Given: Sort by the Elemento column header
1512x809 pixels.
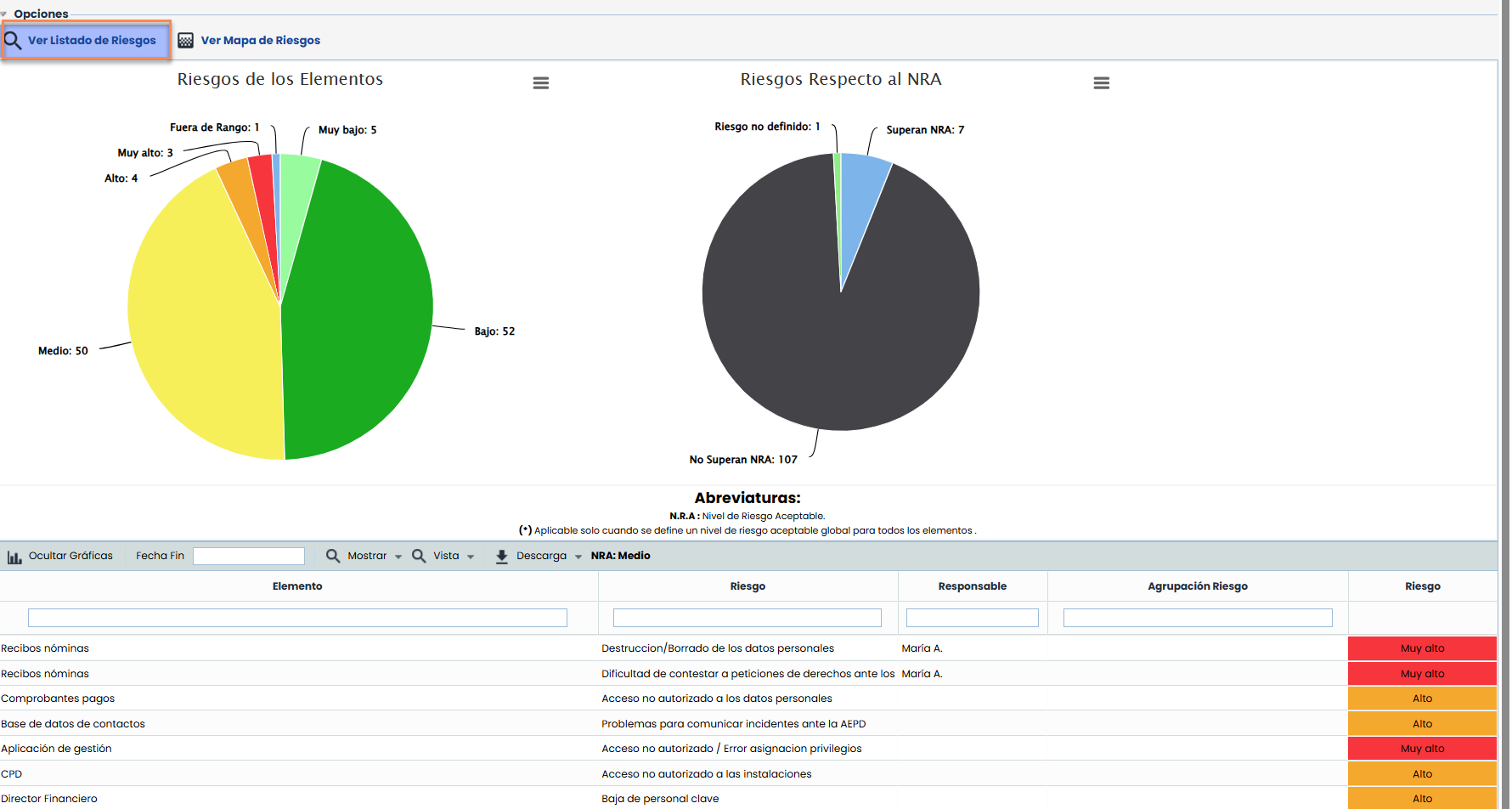Looking at the screenshot, I should coord(297,586).
